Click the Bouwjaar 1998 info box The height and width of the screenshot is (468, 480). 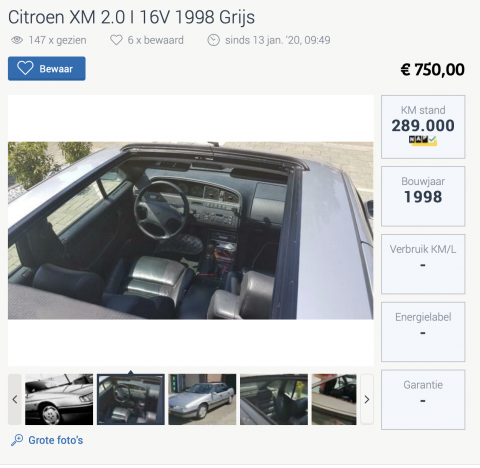pyautogui.click(x=423, y=197)
